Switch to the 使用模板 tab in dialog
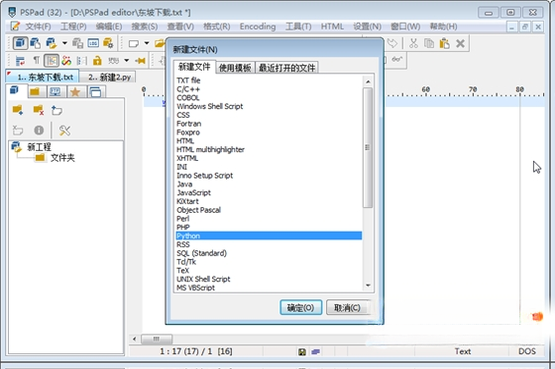This screenshot has width=555, height=369. pos(235,68)
